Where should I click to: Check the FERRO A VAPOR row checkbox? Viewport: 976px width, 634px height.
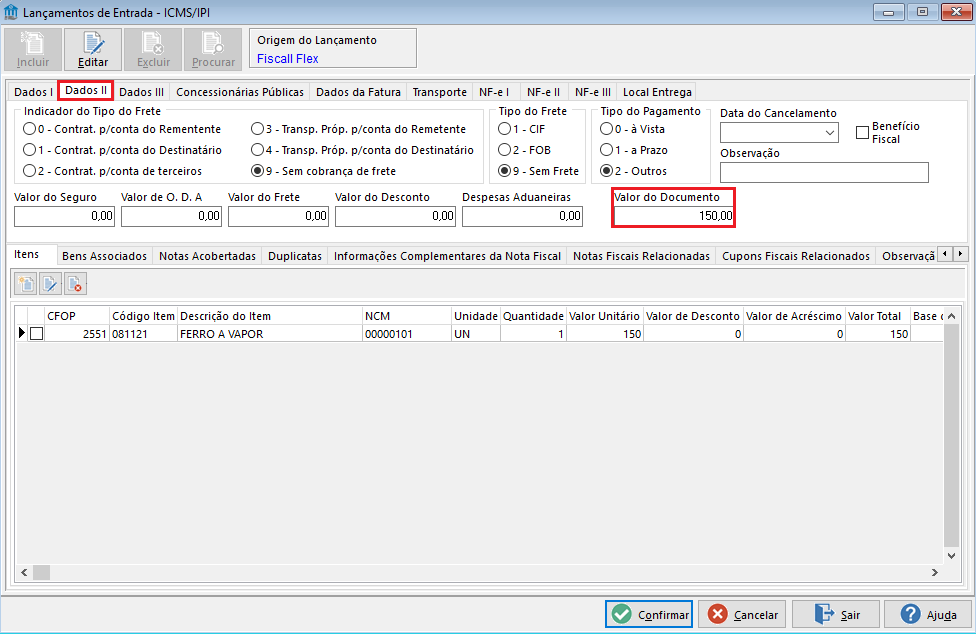[x=37, y=334]
